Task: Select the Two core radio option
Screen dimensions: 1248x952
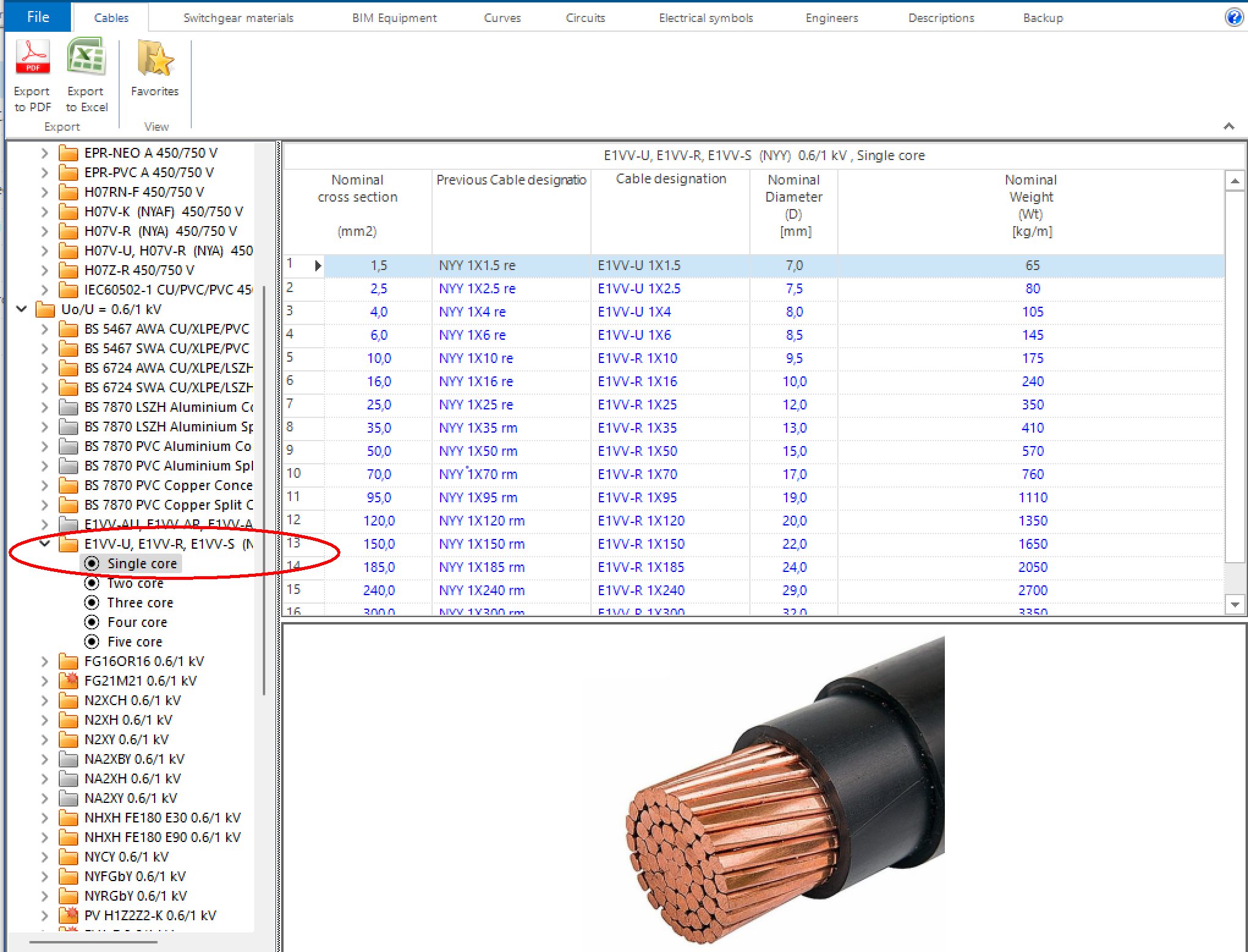Action: tap(92, 583)
